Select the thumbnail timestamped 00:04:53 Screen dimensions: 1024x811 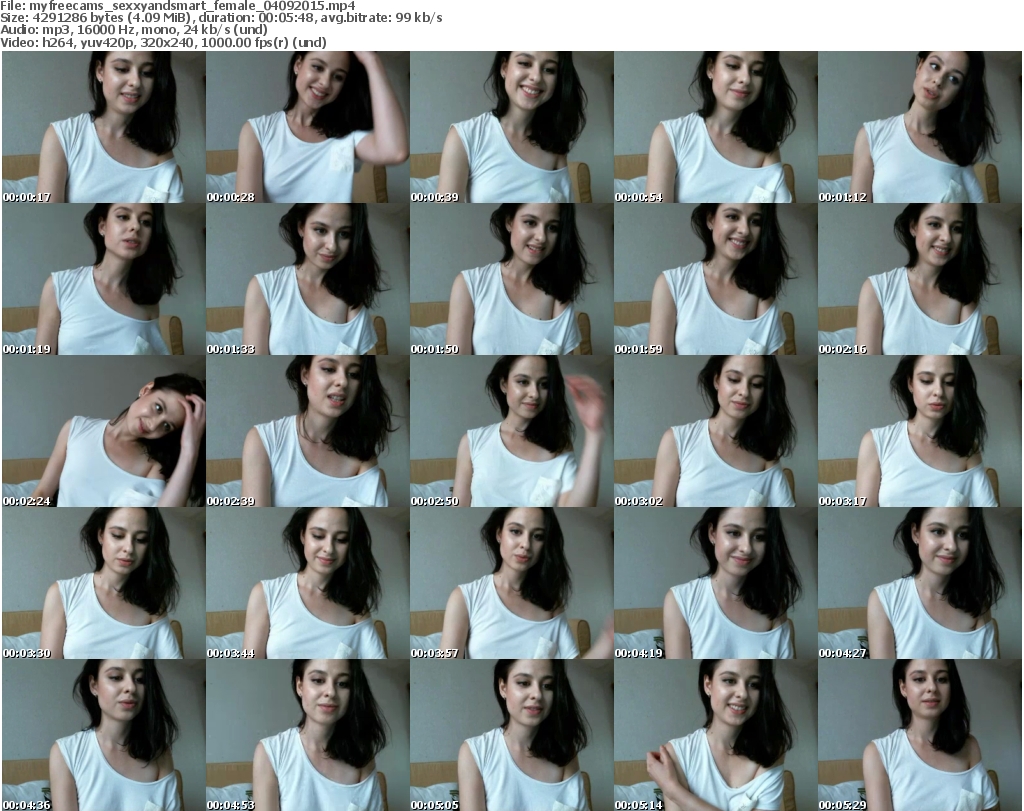308,735
